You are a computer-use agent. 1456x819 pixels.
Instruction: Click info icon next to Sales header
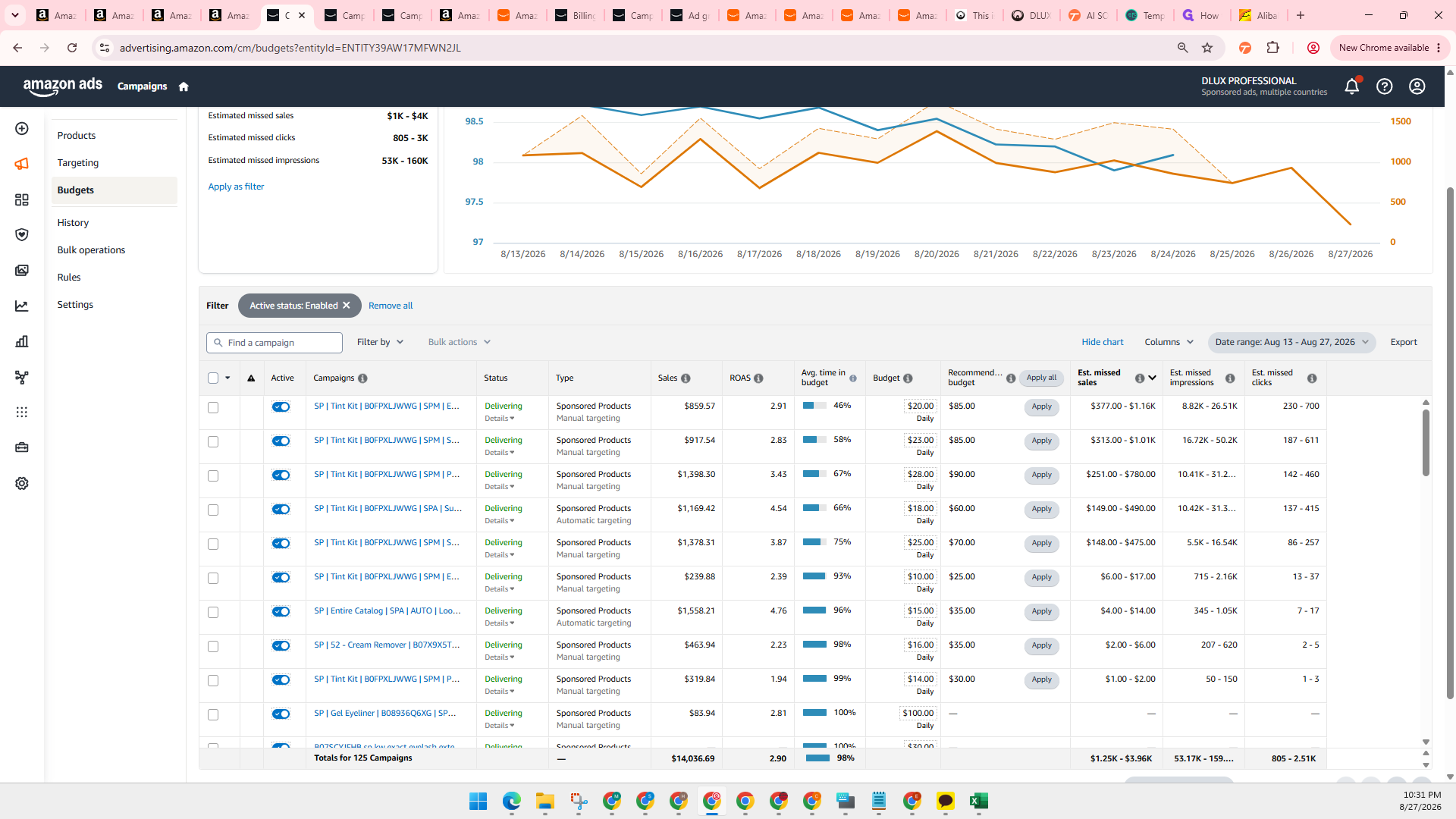(686, 378)
